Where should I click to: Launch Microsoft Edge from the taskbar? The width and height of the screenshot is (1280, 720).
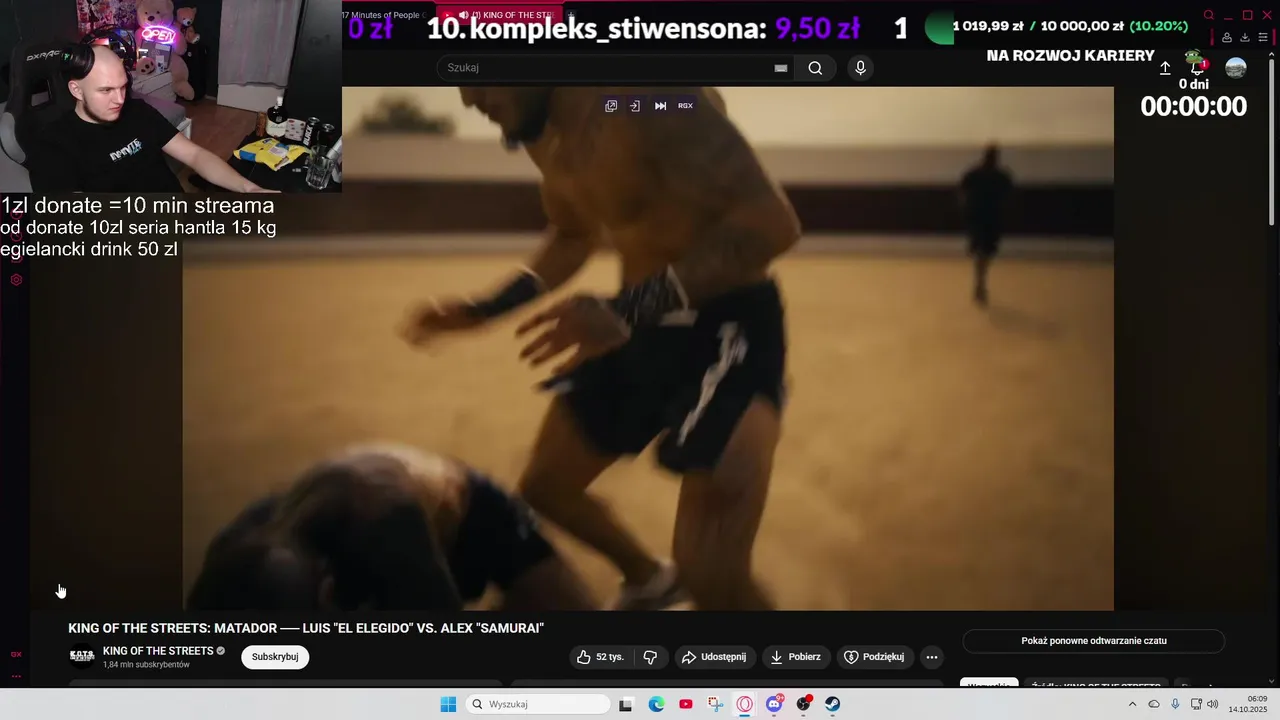click(656, 704)
